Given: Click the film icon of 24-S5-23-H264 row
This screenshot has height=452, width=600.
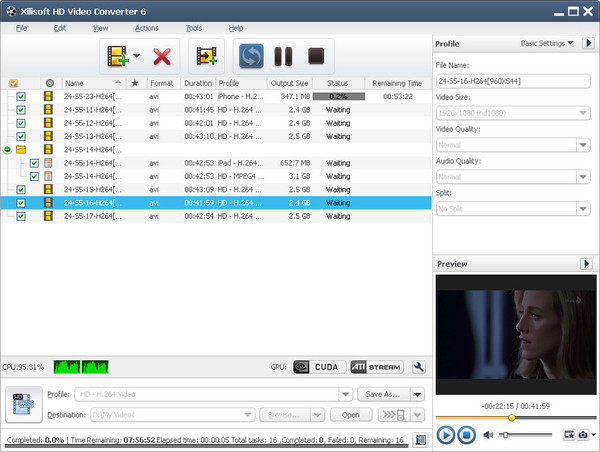Looking at the screenshot, I should (x=48, y=96).
